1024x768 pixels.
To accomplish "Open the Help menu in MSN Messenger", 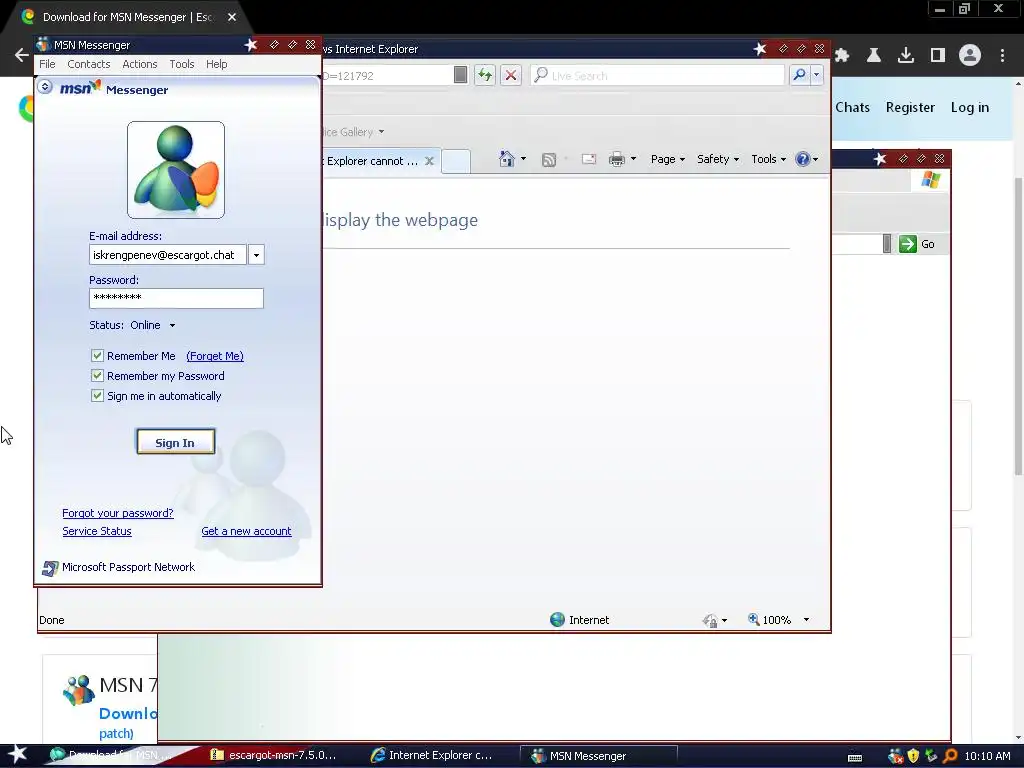I will (216, 64).
